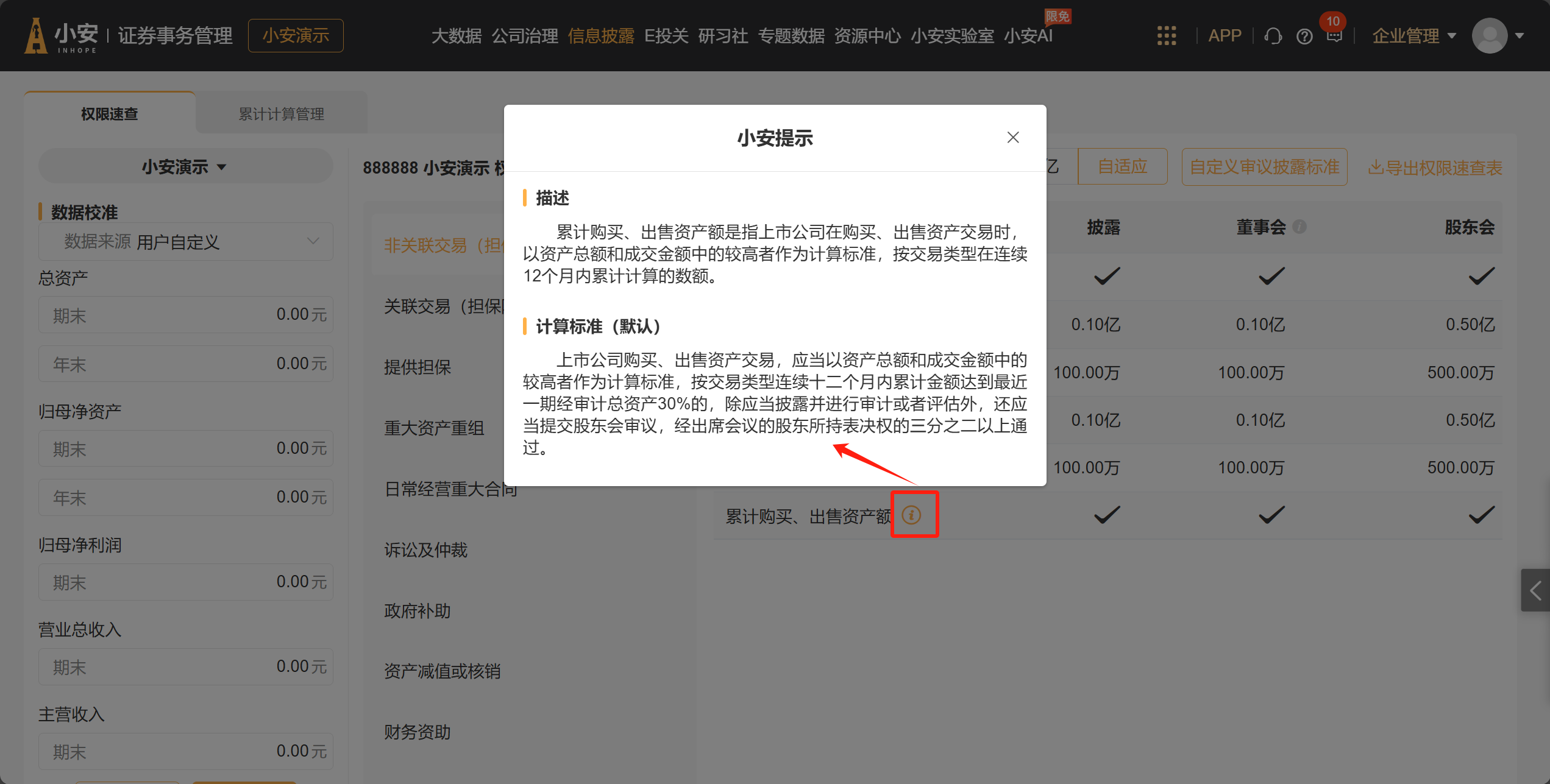
Task: Open the help question mark icon
Action: point(1304,37)
